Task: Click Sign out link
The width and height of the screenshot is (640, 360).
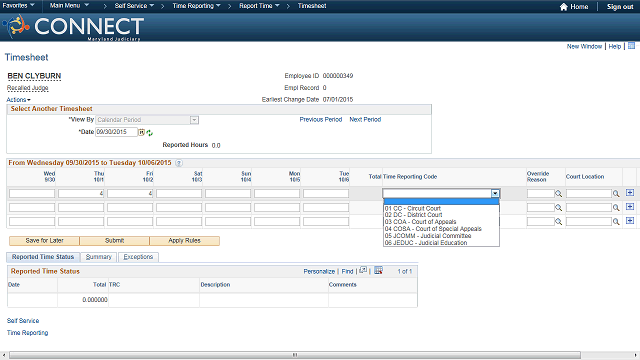Action: point(620,7)
